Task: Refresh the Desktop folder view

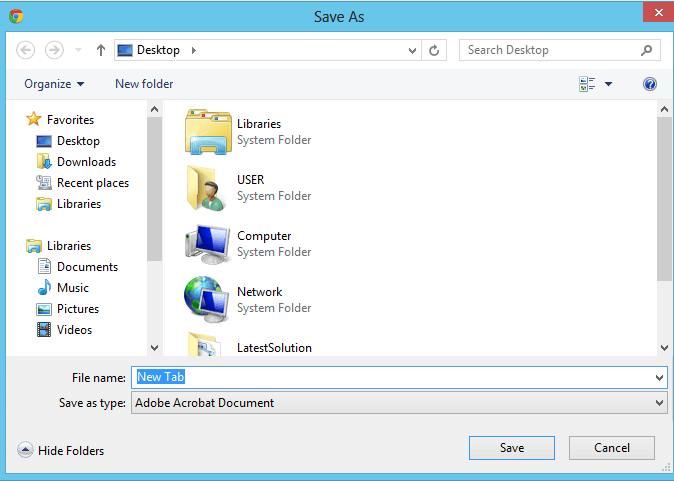Action: point(434,50)
